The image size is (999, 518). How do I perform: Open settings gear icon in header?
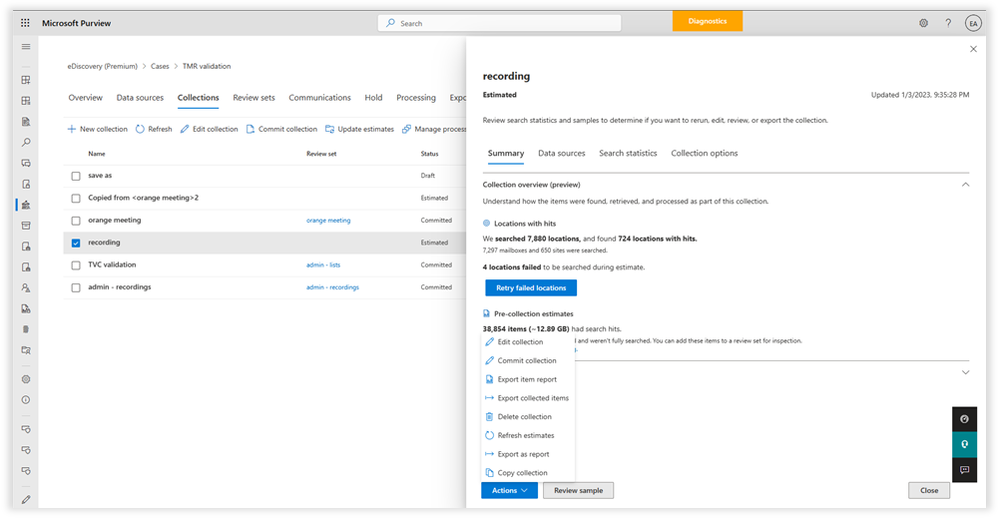coord(923,23)
